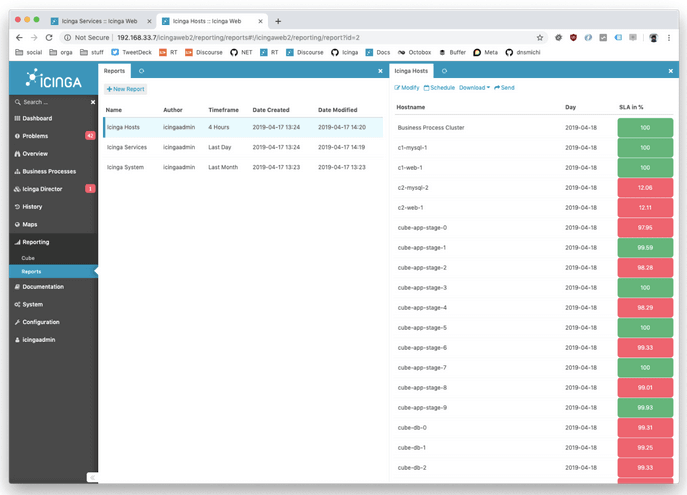
Task: Select Cube under Reporting
Action: [53, 258]
